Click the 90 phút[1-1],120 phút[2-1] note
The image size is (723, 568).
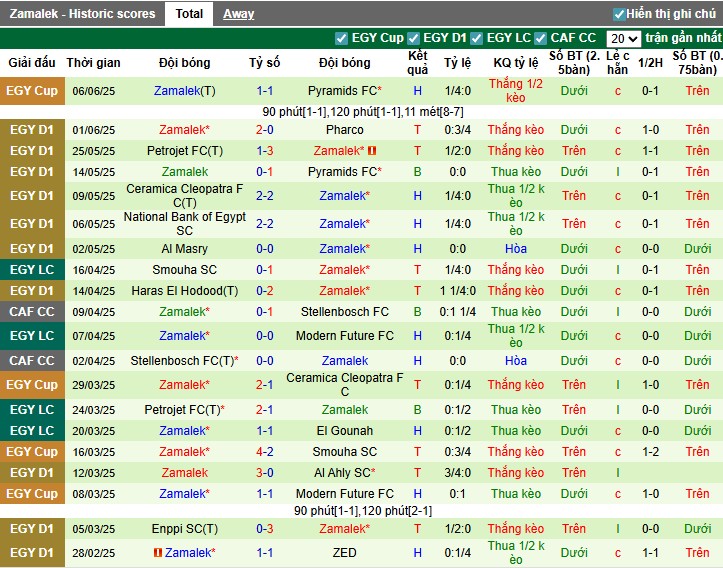363,511
